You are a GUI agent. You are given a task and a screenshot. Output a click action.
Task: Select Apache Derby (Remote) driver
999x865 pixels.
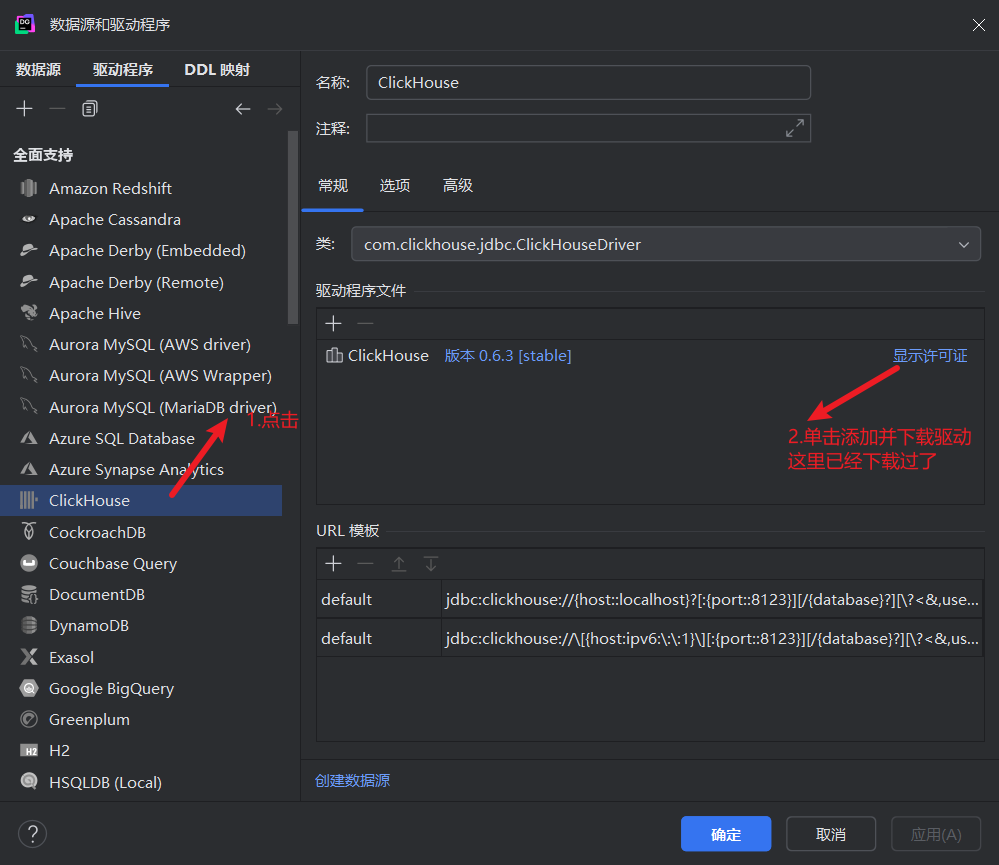click(x=141, y=282)
